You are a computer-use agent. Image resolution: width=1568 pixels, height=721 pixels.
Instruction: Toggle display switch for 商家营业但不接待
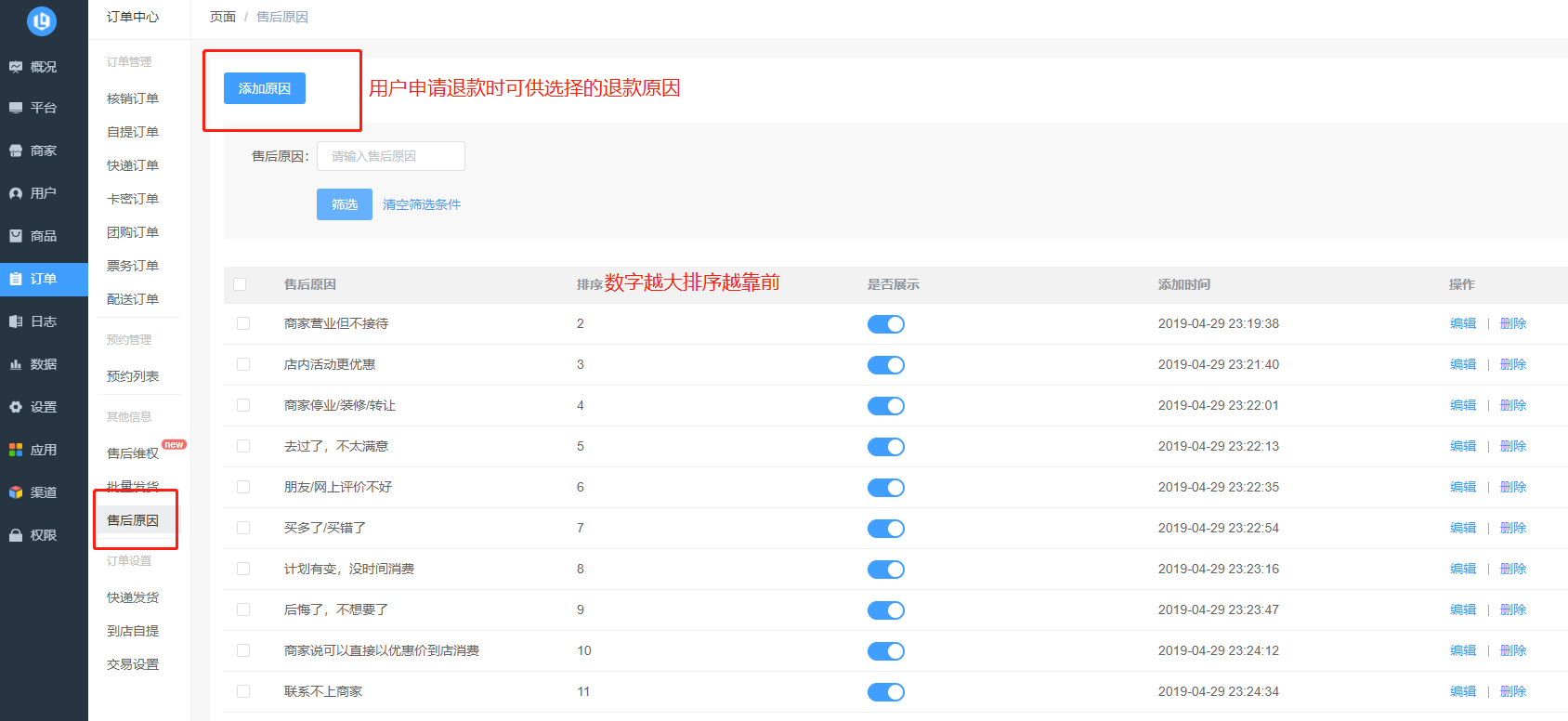point(886,324)
